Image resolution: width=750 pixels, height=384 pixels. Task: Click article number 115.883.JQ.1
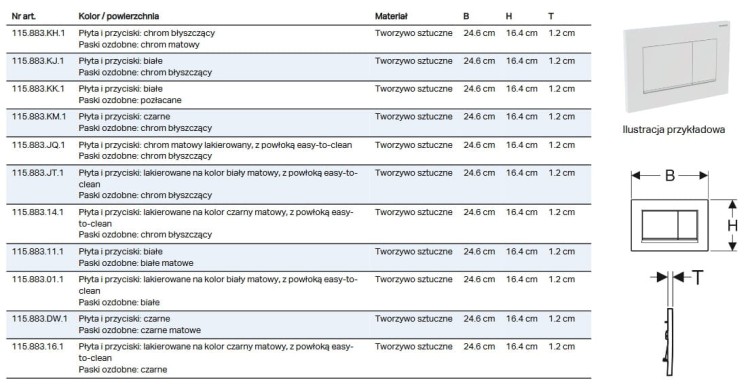pyautogui.click(x=38, y=145)
